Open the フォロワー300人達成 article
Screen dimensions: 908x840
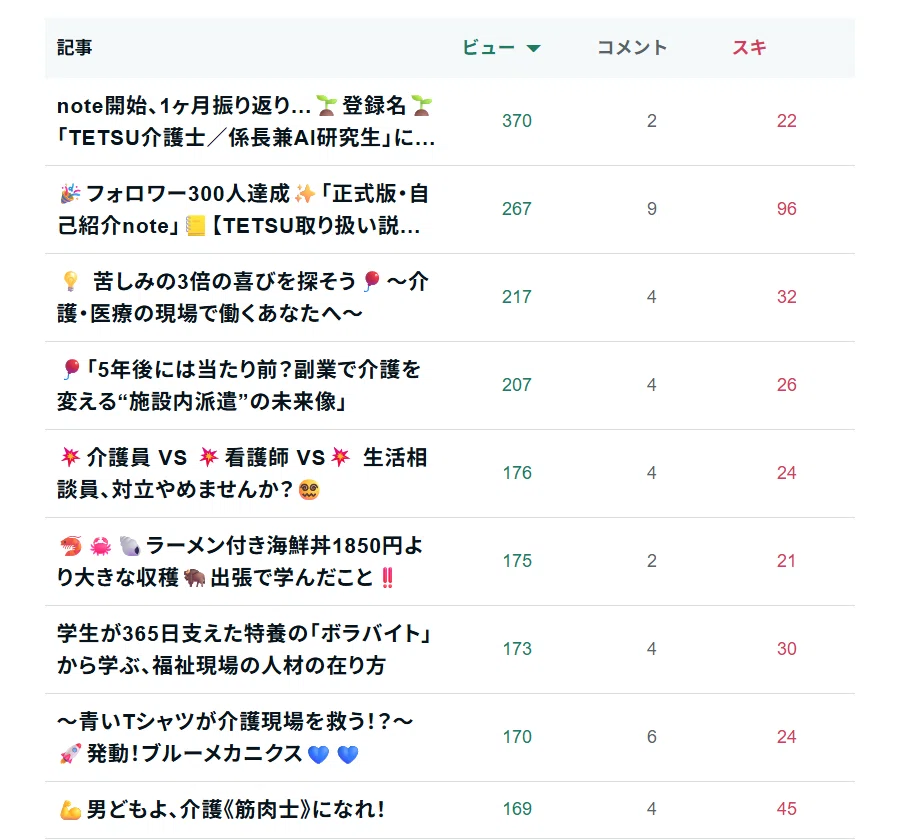243,210
